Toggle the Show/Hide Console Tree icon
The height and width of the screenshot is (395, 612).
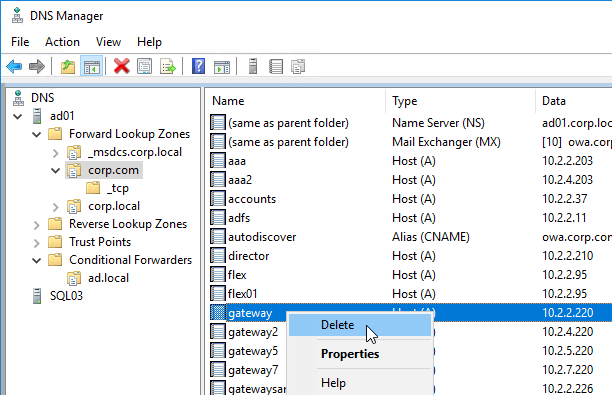coord(91,66)
